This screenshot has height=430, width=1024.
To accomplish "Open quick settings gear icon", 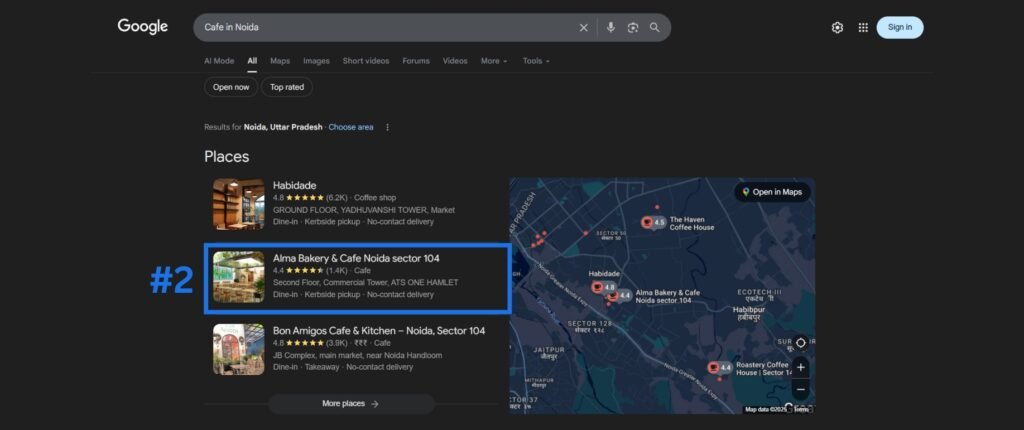I will [837, 28].
